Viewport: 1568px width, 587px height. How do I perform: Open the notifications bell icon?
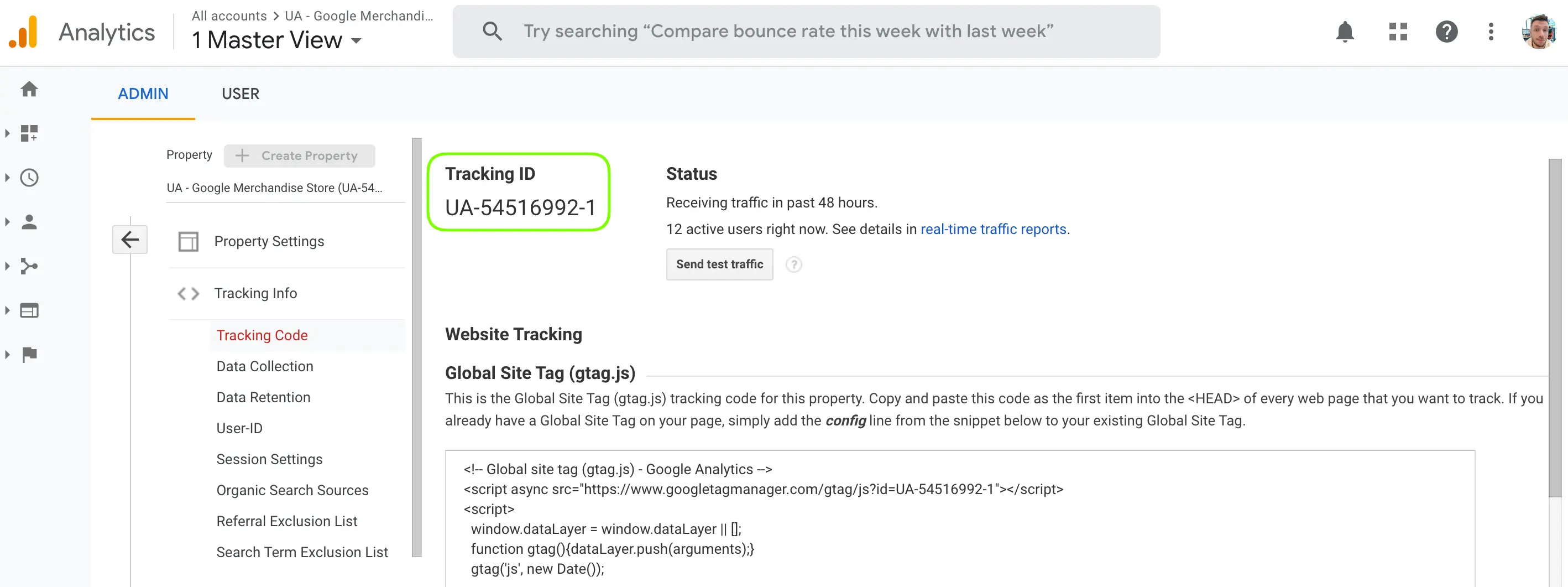[1345, 32]
